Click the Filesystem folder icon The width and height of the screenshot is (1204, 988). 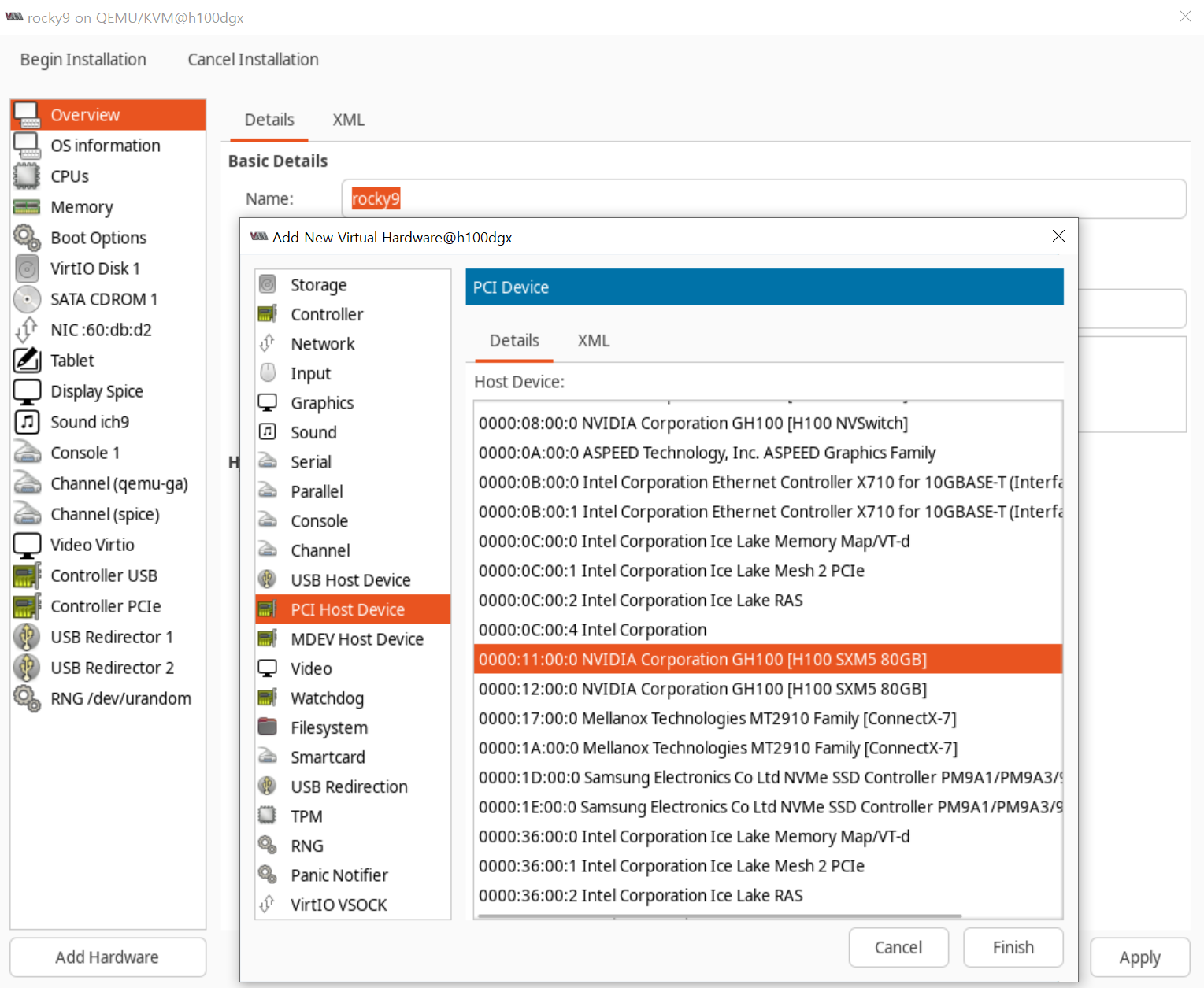268,727
